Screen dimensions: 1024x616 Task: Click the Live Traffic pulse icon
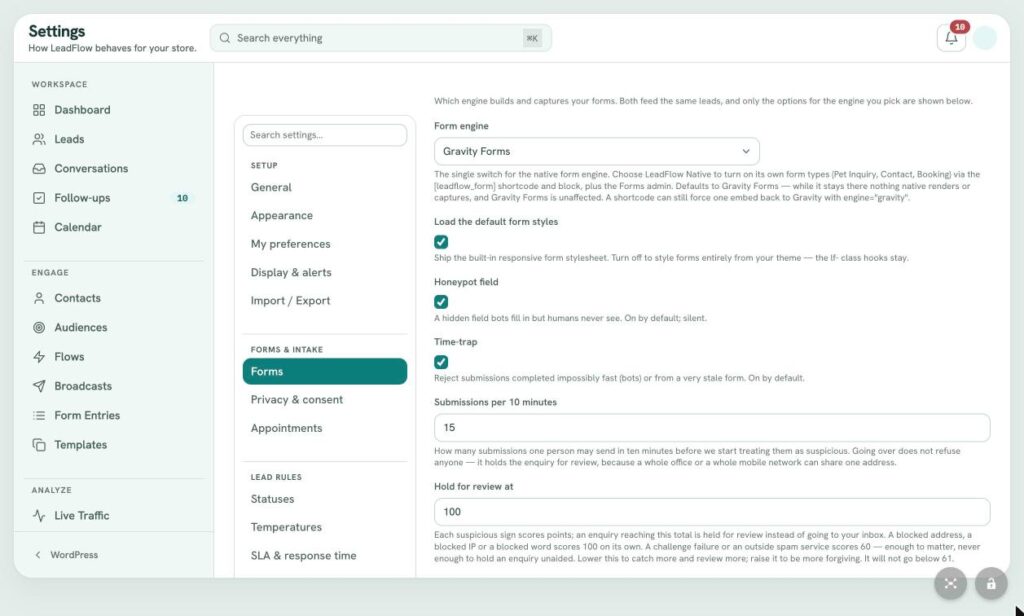click(x=39, y=515)
